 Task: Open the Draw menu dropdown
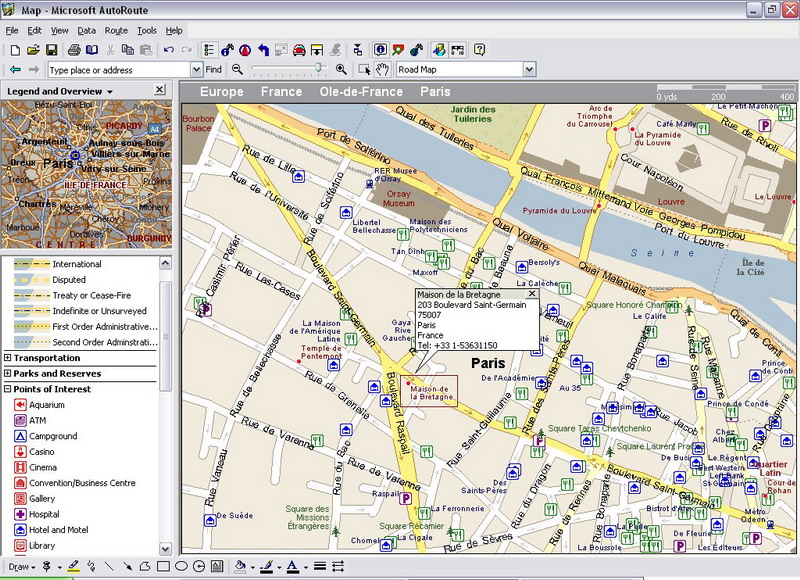(x=22, y=567)
